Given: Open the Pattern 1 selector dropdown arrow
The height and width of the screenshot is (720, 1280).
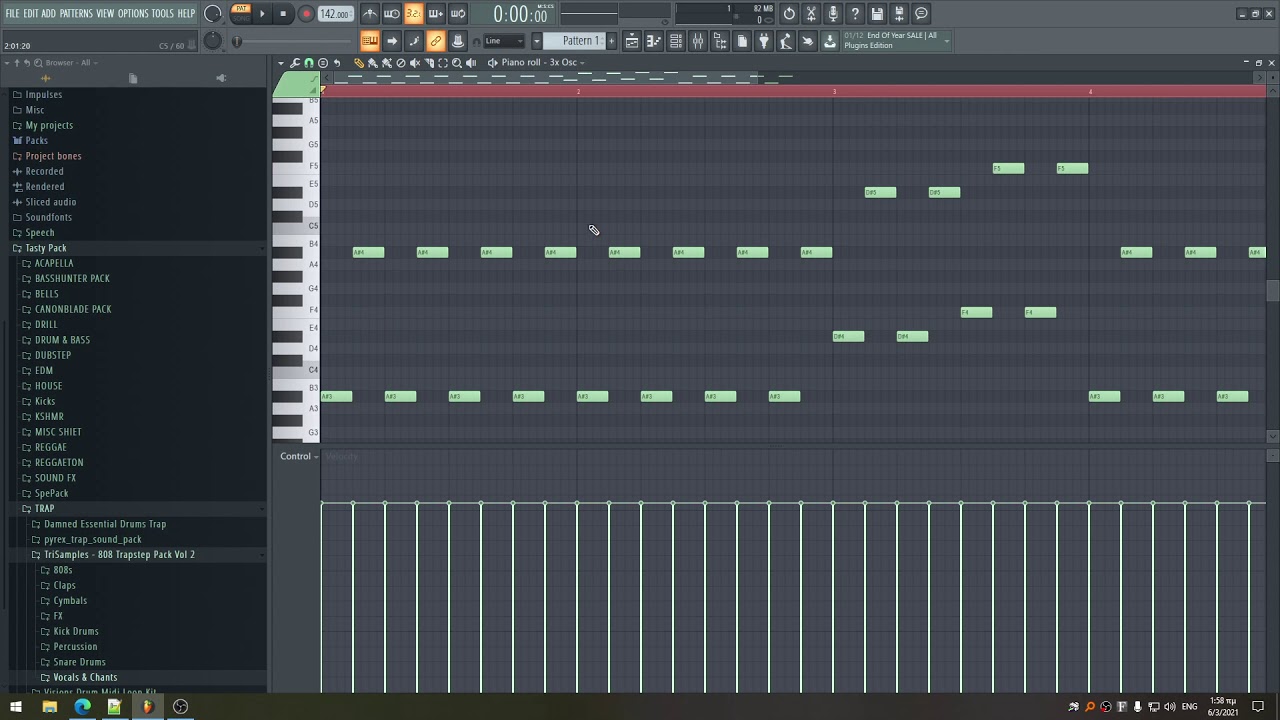Looking at the screenshot, I should point(536,41).
